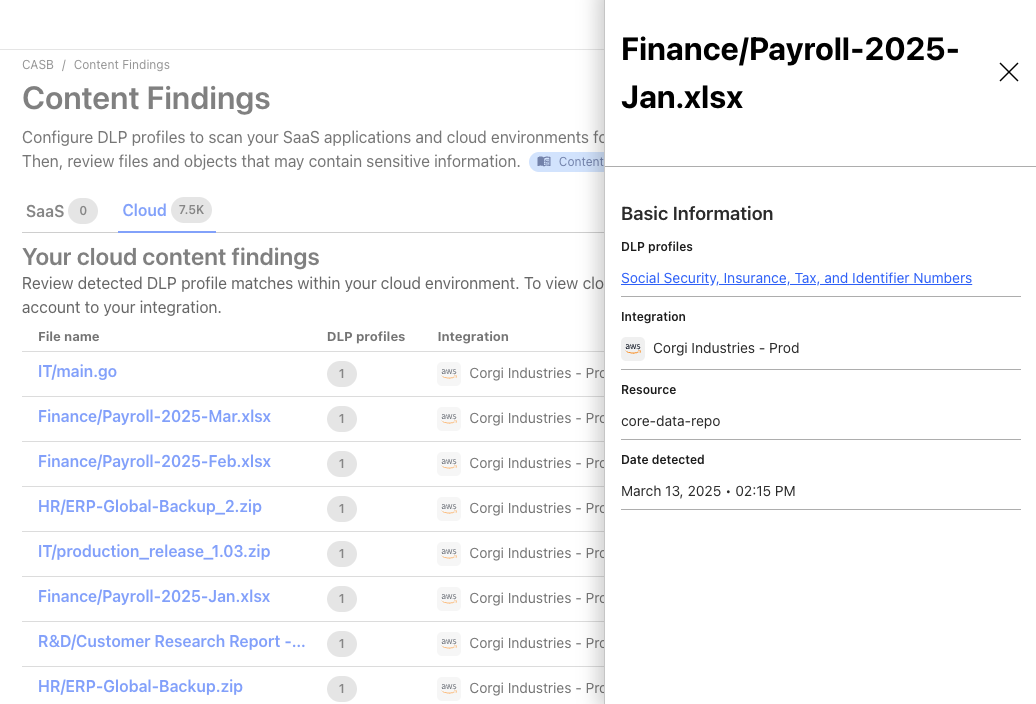The image size is (1036, 704).
Task: Open Finance/Payroll-2025-Jan.xlsx row link
Action: [x=154, y=596]
